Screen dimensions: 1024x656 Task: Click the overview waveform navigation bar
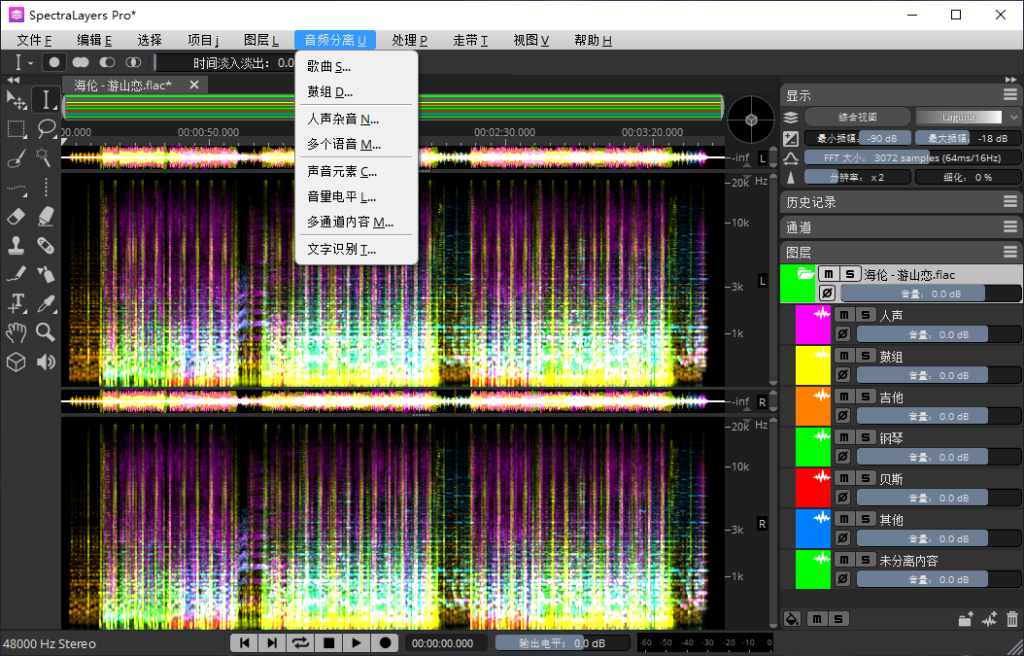[393, 107]
